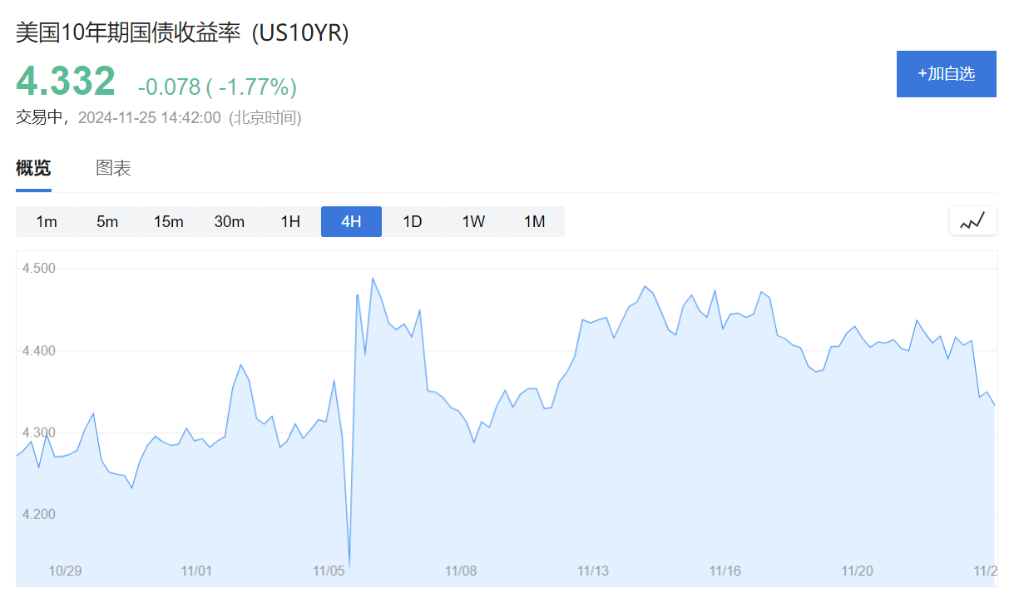Open the 图表 chart tab

coord(113,168)
